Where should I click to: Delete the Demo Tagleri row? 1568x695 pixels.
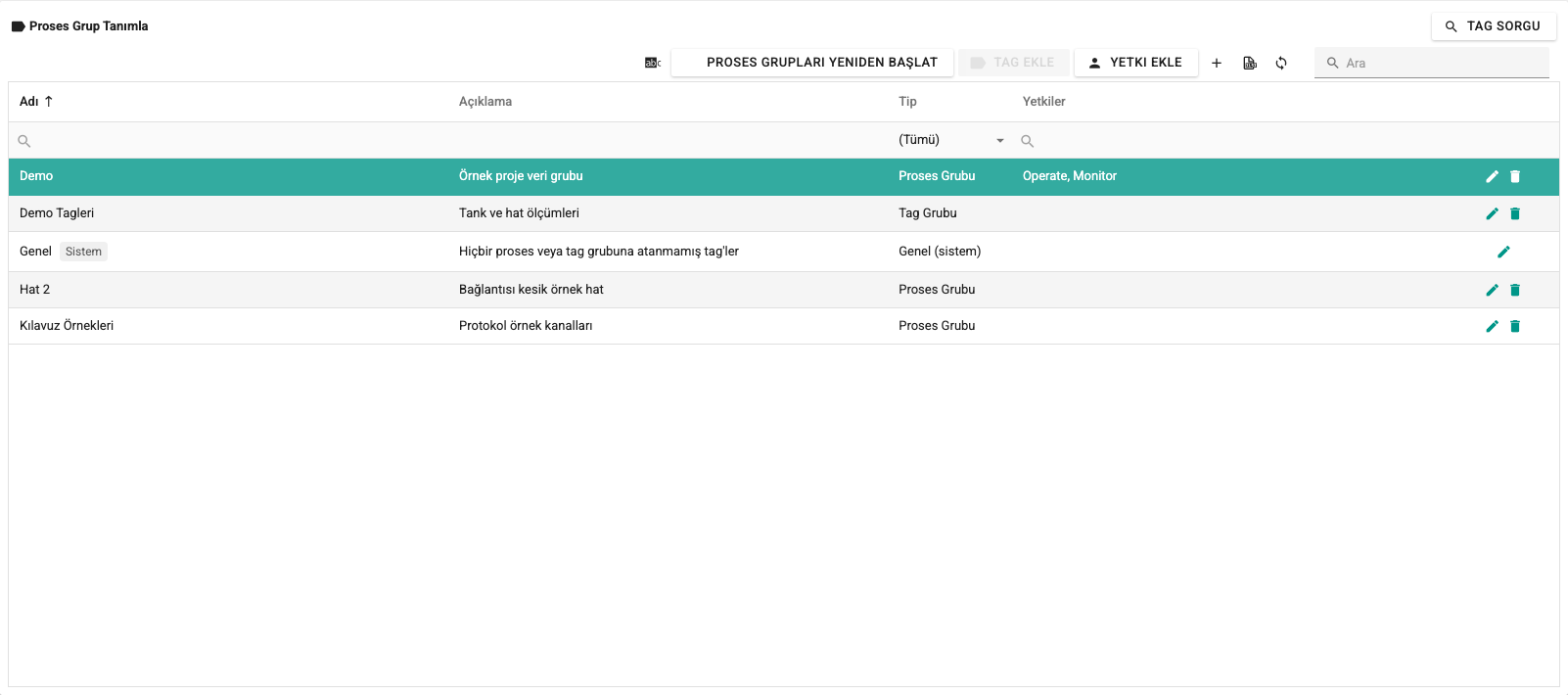tap(1515, 213)
